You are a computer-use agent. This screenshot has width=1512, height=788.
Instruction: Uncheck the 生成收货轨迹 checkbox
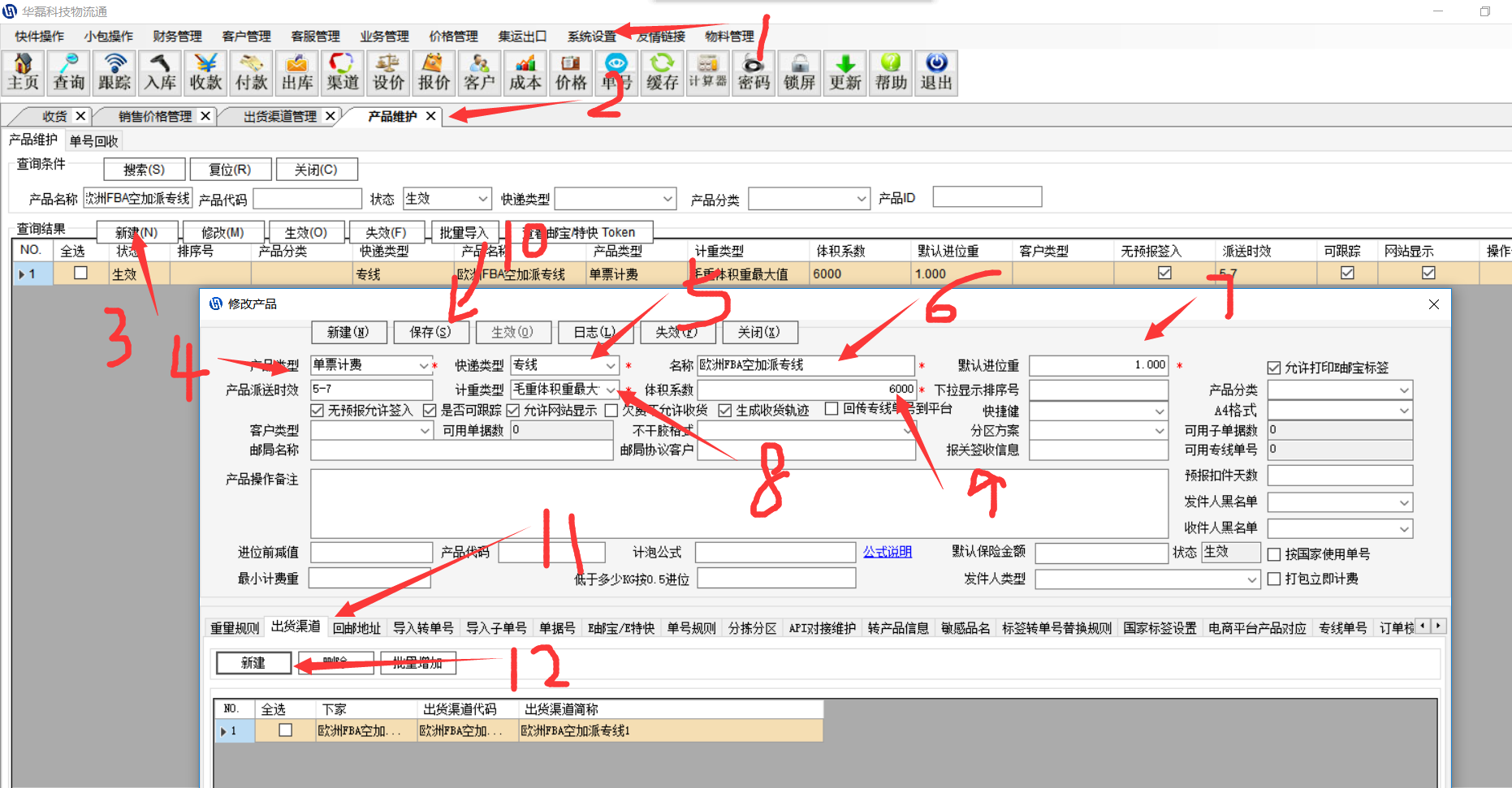point(725,411)
